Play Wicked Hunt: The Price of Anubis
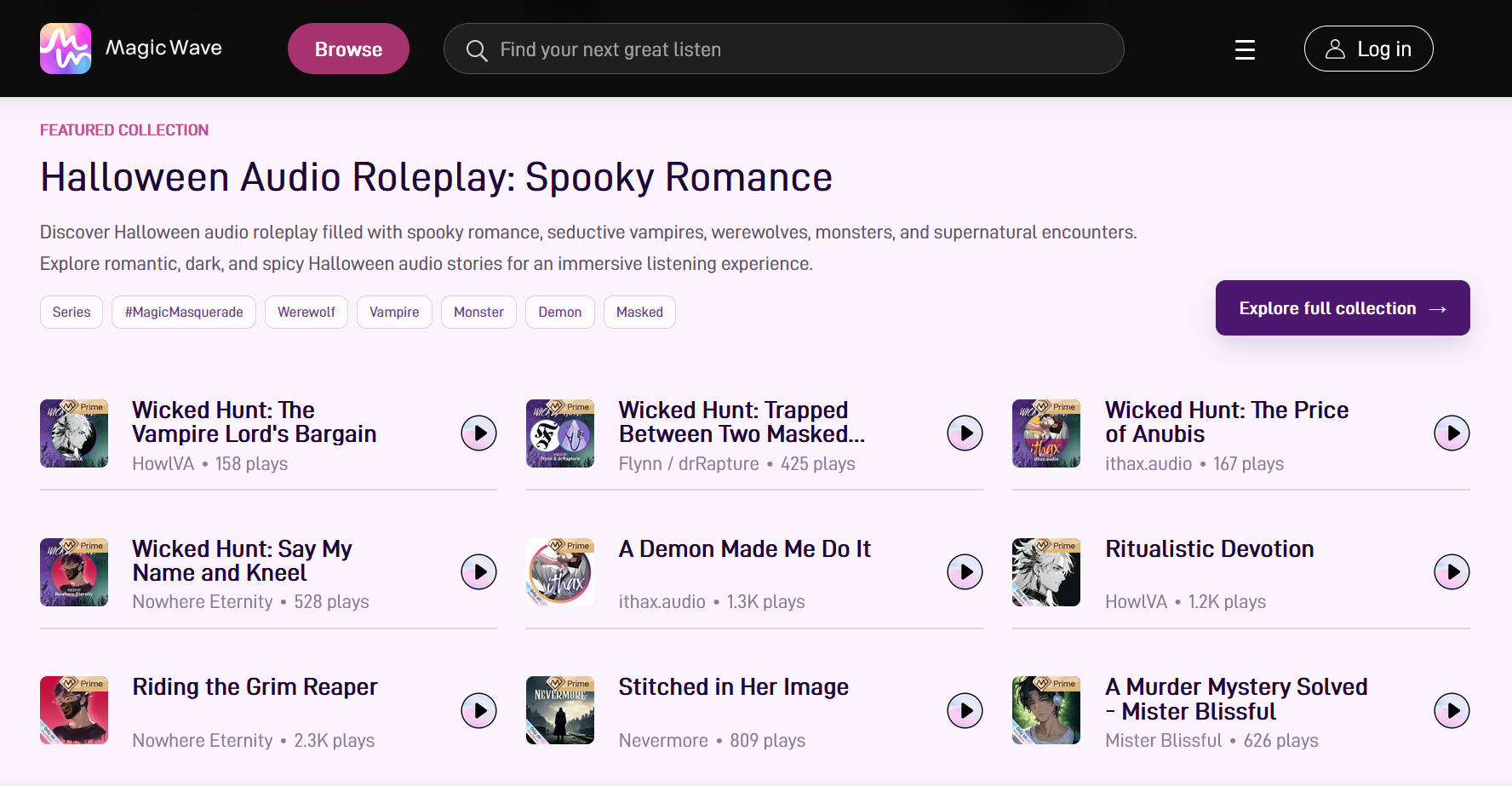This screenshot has width=1512, height=786. click(1452, 433)
